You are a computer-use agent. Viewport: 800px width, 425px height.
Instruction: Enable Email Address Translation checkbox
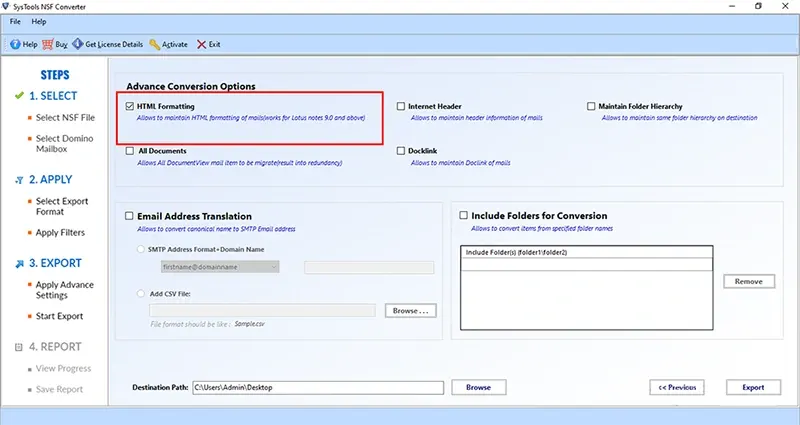click(x=129, y=216)
